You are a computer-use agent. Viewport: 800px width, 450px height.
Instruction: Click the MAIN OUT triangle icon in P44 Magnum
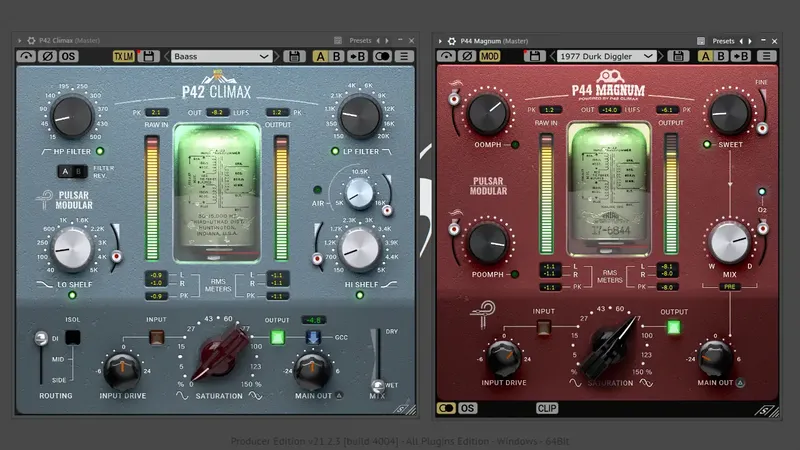pyautogui.click(x=740, y=382)
